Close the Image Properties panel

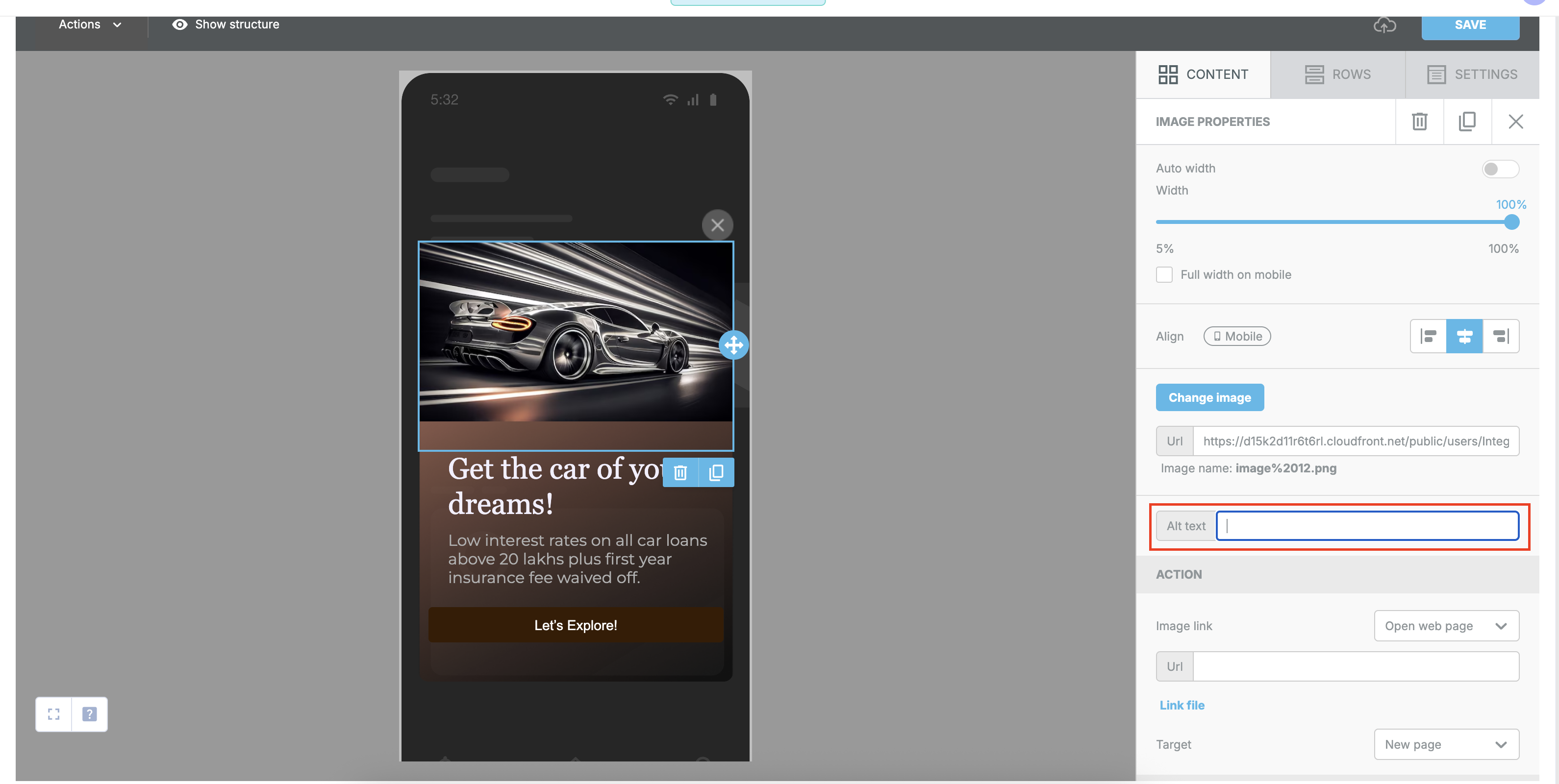click(1515, 122)
